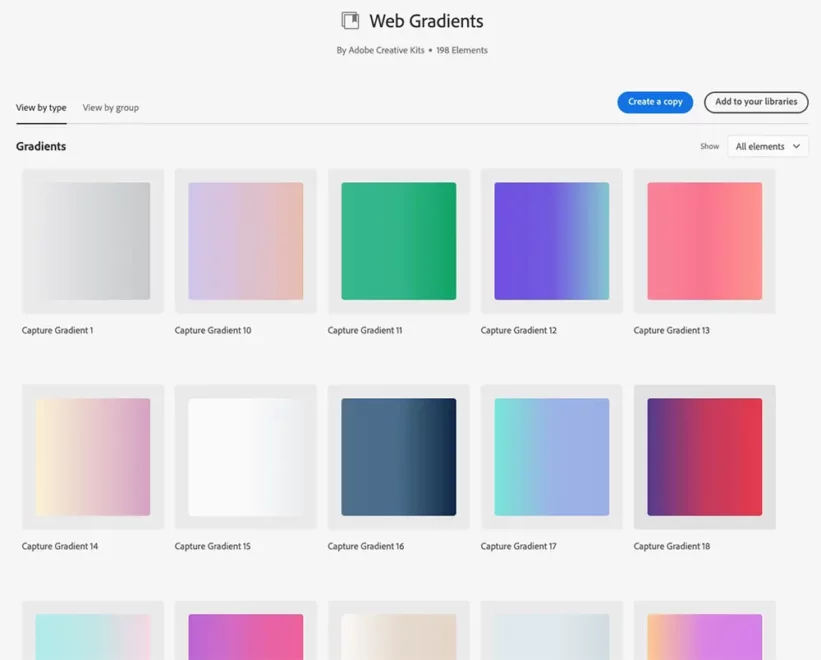Viewport: 821px width, 660px height.
Task: Click the Capture Gradient 18 name label
Action: click(x=670, y=546)
